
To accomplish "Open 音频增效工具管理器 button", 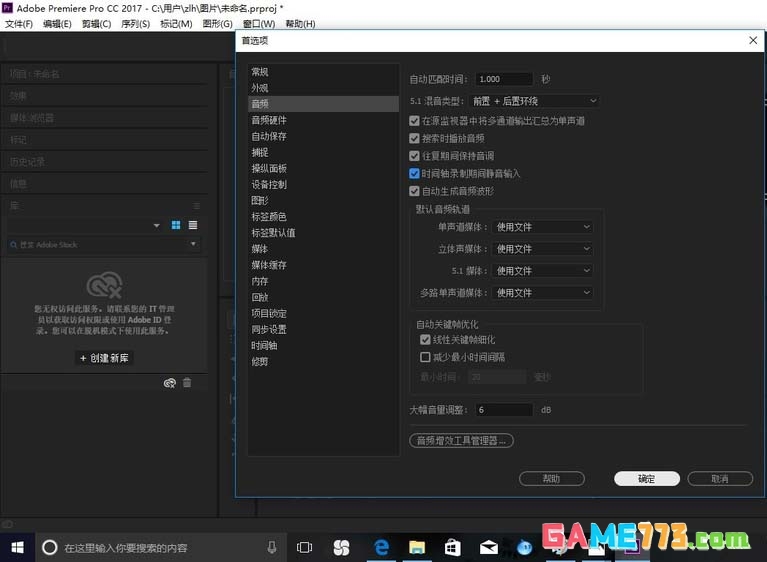I will 461,441.
